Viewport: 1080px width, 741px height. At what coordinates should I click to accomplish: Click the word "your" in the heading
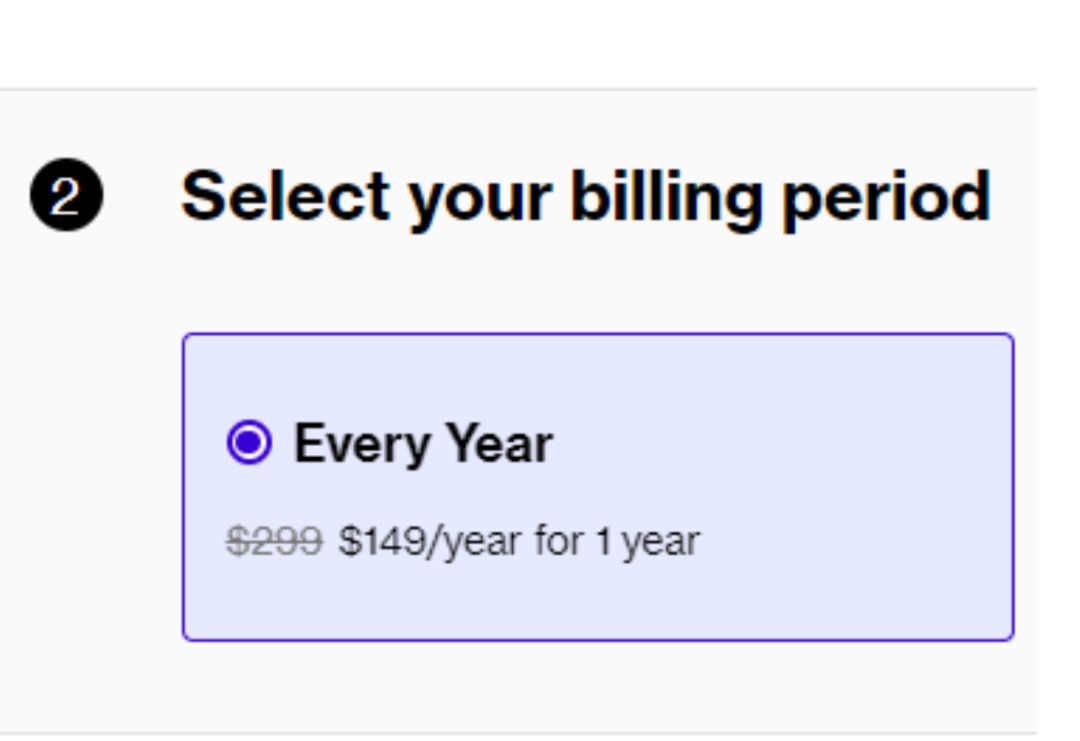coord(480,198)
